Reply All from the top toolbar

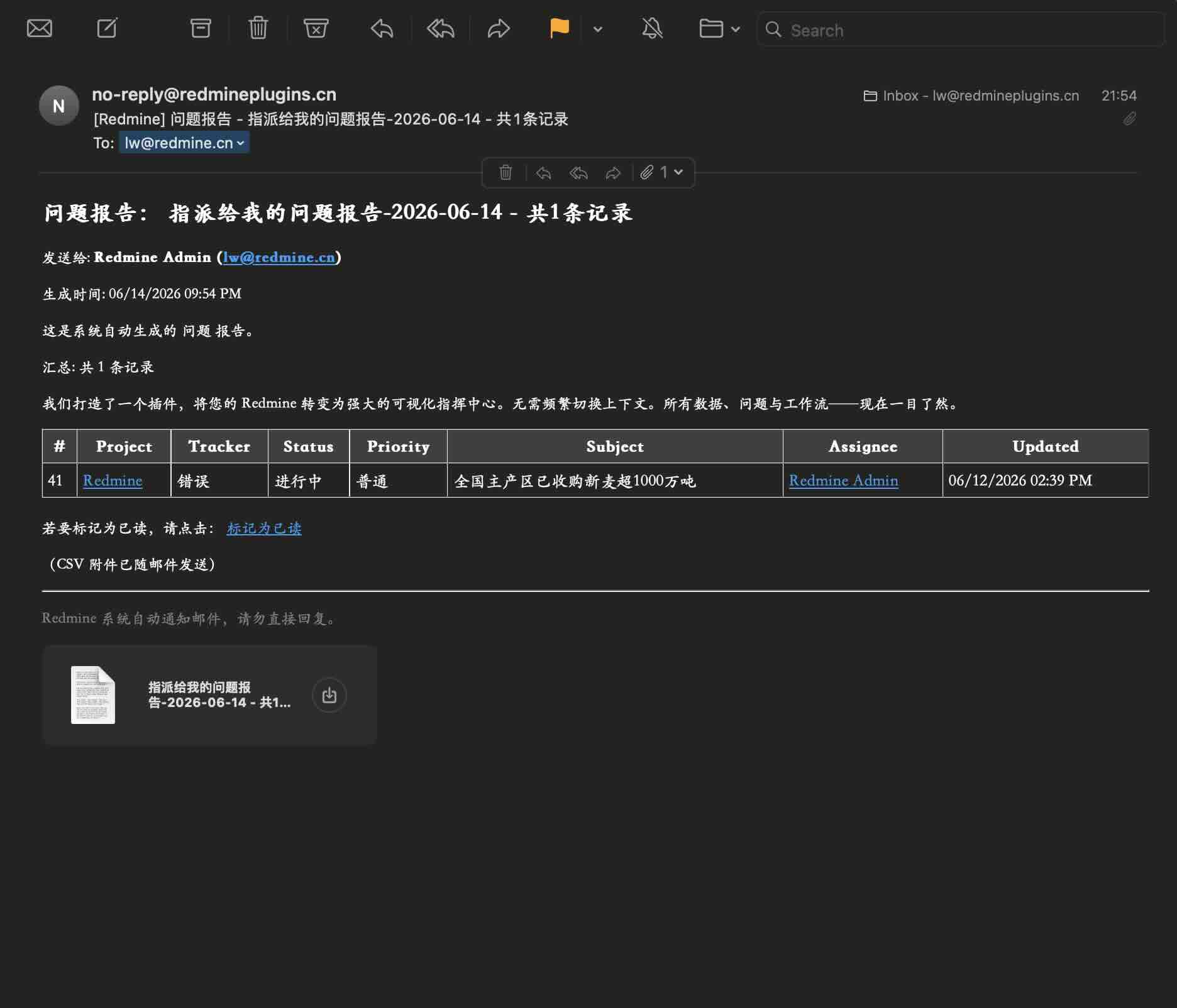pyautogui.click(x=440, y=28)
